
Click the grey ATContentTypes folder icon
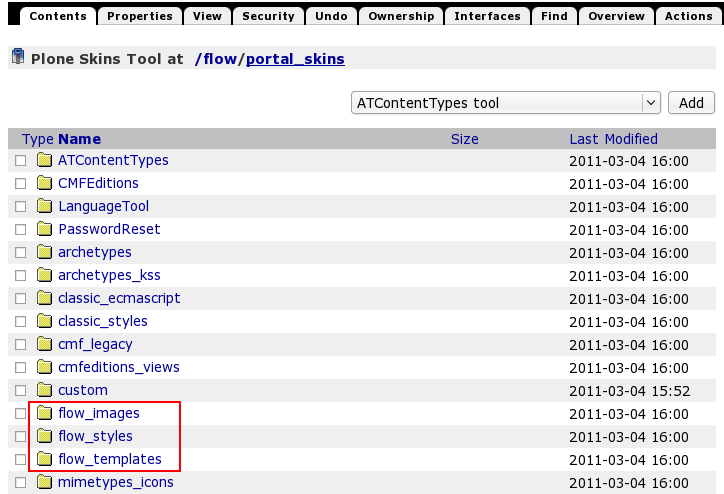(44, 160)
